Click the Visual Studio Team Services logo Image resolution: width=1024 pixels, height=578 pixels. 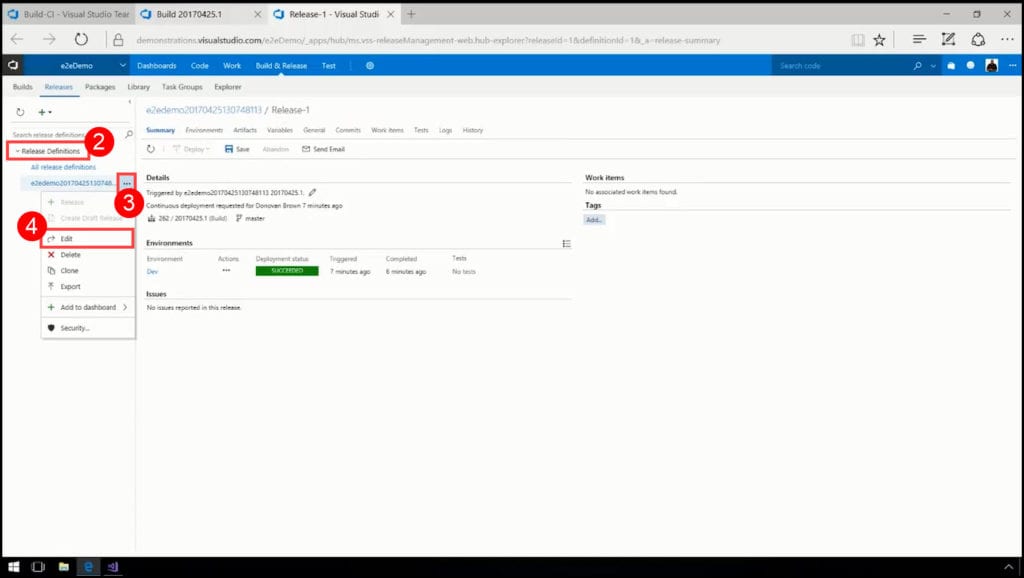tap(12, 65)
